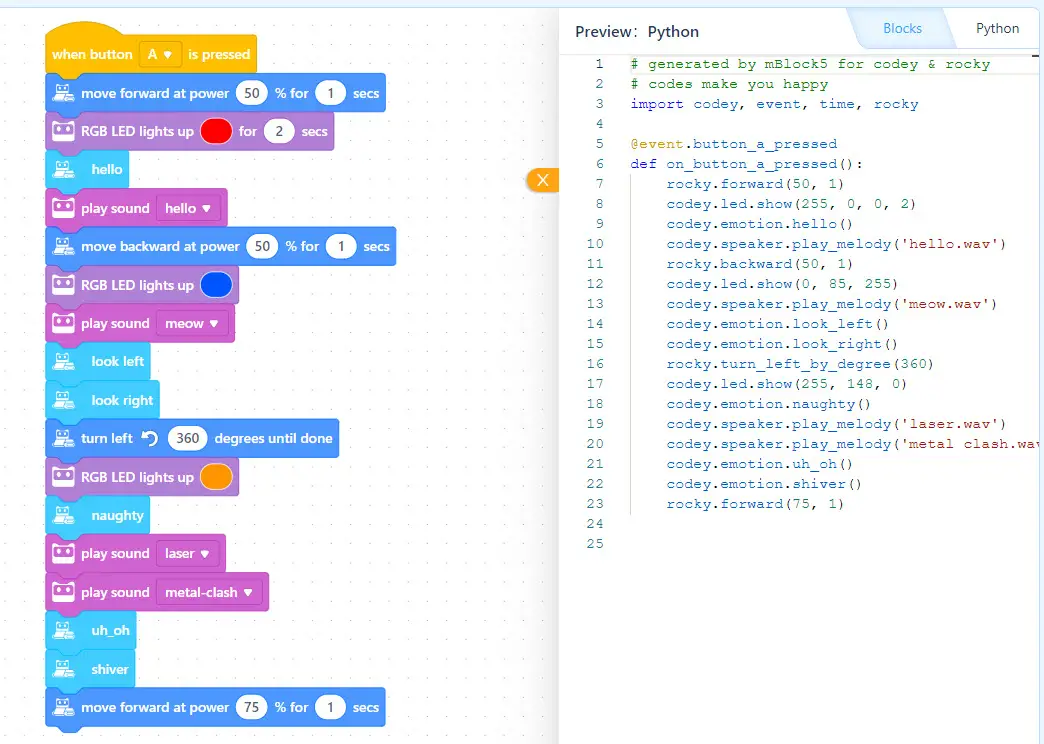Viewport: 1044px width, 744px height.
Task: Click the red LED color swatch
Action: pos(216,131)
